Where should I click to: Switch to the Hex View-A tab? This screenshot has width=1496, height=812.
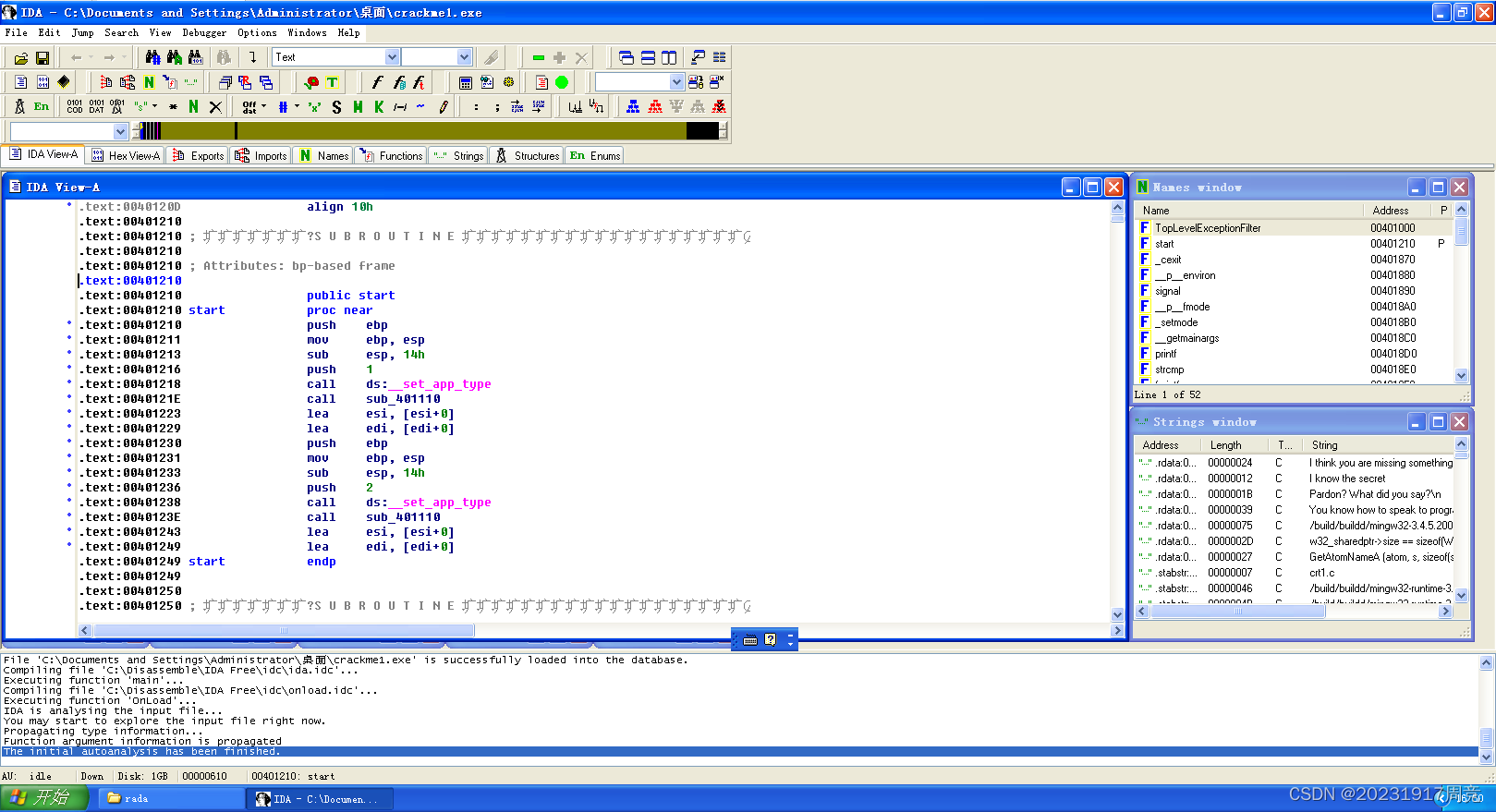126,155
